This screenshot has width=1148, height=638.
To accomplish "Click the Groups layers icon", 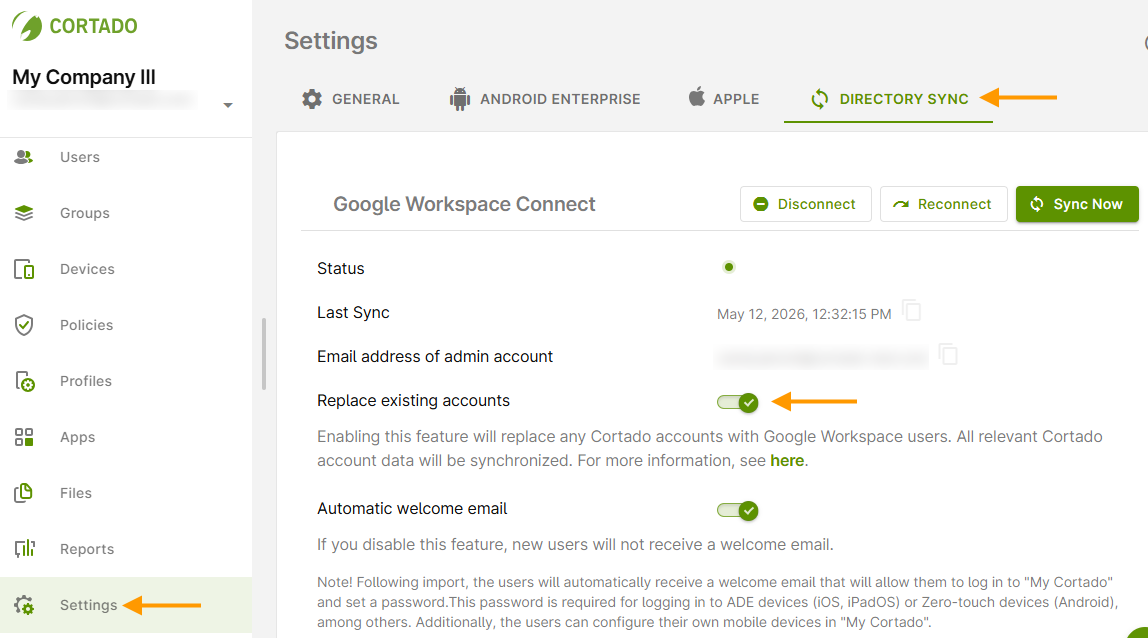I will [23, 213].
